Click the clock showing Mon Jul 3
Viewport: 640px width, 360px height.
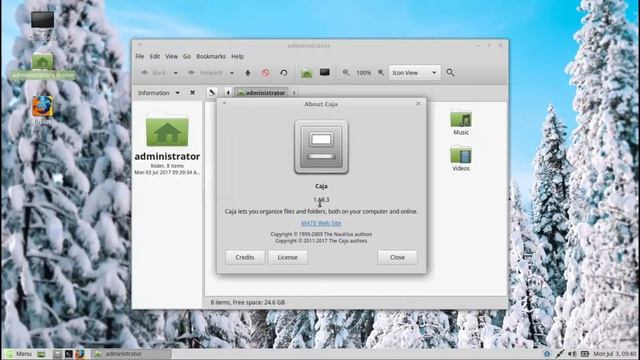[x=615, y=353]
